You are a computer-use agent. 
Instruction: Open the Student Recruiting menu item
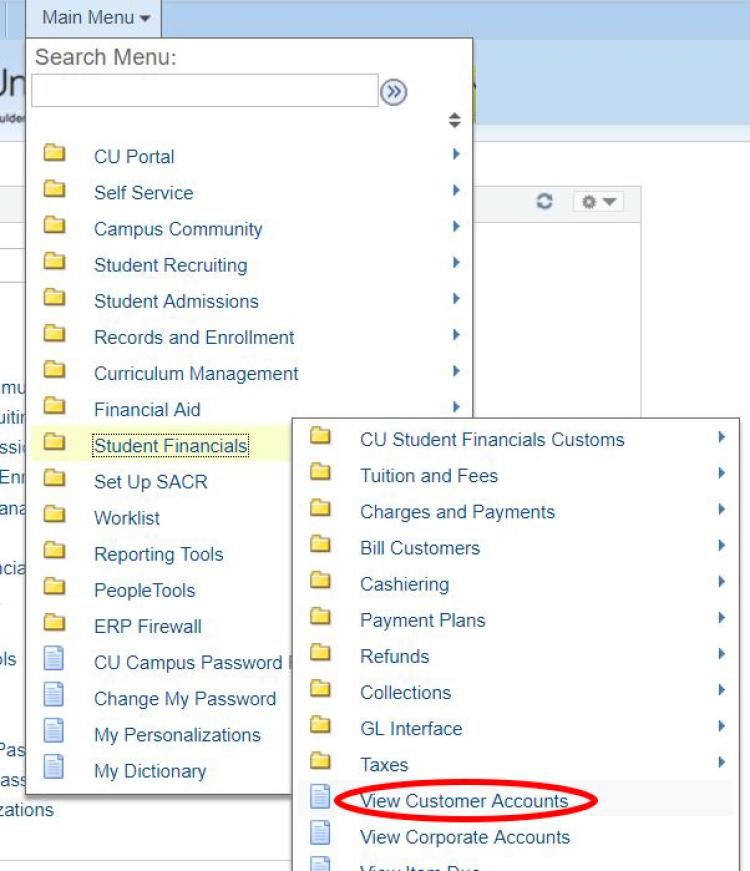coord(171,265)
